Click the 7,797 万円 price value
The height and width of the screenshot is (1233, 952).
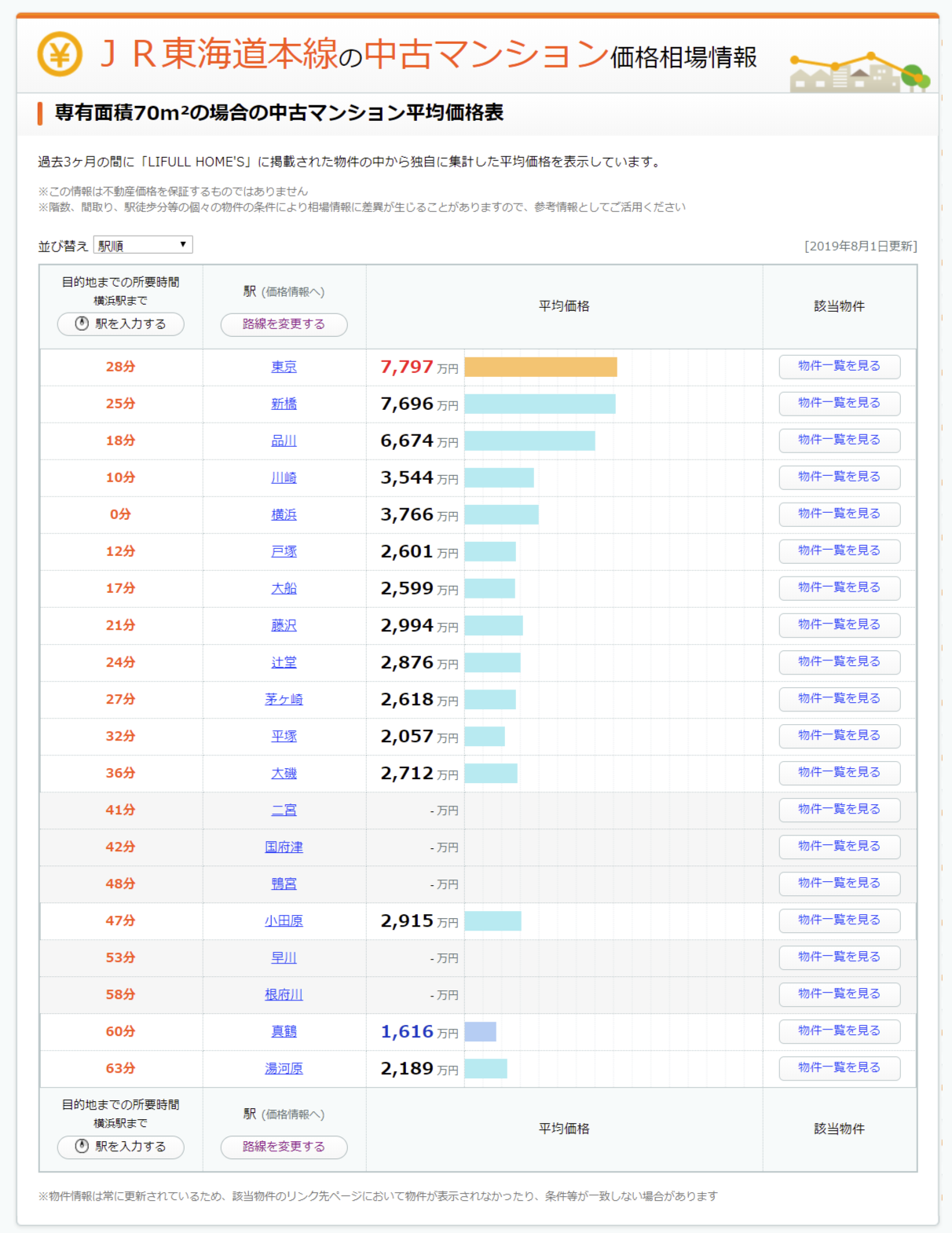pos(419,367)
